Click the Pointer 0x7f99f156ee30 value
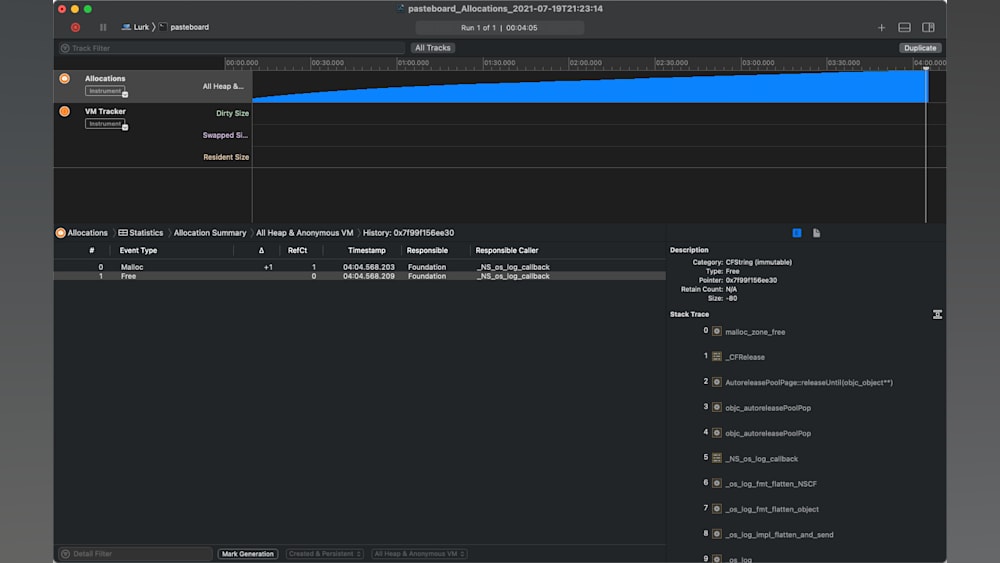Image resolution: width=1000 pixels, height=563 pixels. (x=751, y=281)
